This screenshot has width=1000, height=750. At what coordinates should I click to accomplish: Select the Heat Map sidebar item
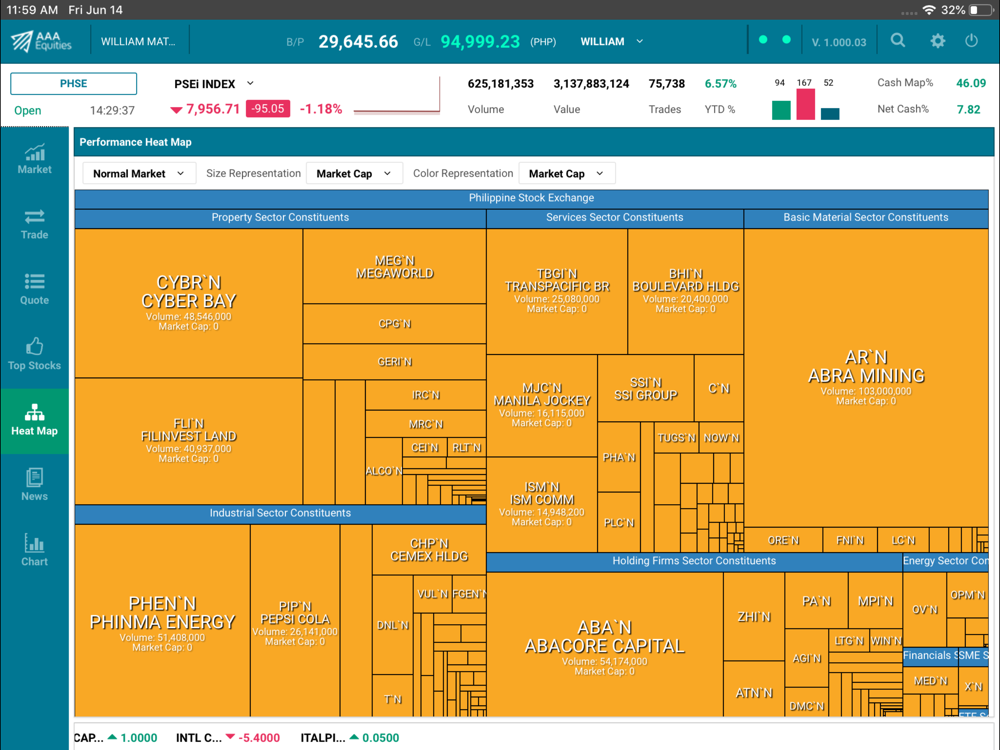(x=34, y=421)
